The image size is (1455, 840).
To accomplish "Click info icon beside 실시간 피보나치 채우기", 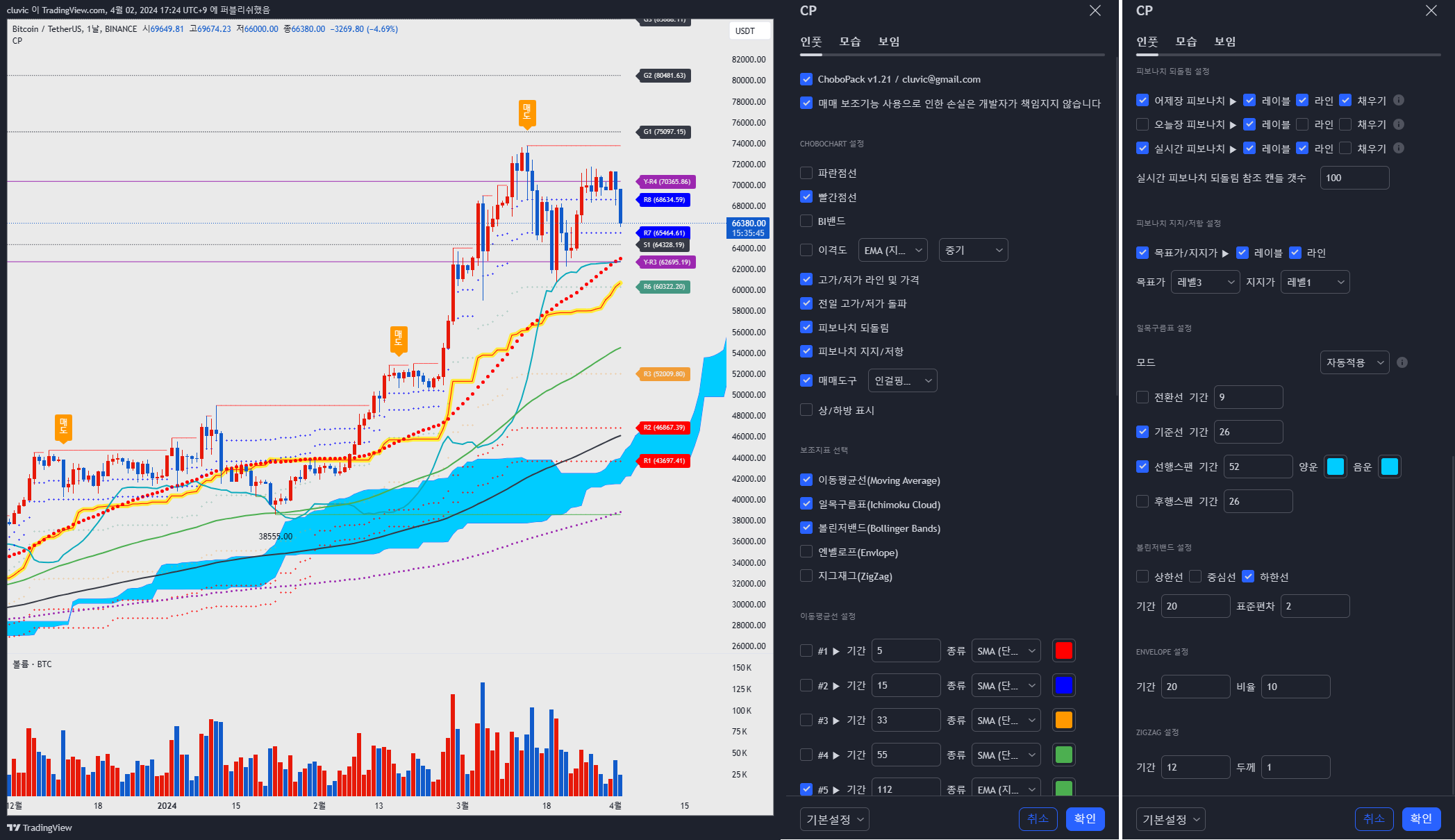I will coord(1399,148).
